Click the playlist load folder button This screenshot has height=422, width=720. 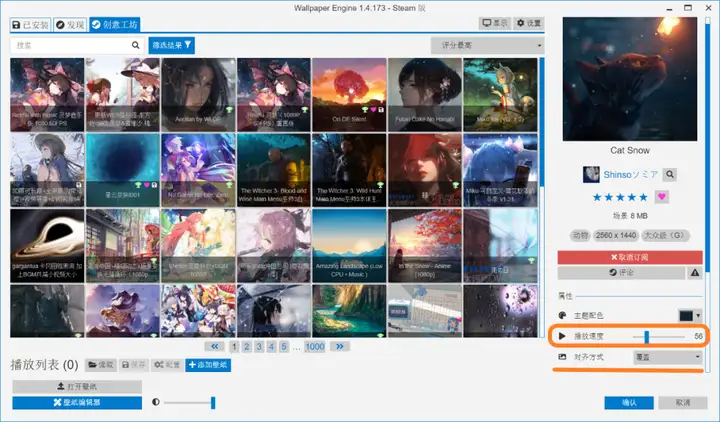click(x=101, y=365)
